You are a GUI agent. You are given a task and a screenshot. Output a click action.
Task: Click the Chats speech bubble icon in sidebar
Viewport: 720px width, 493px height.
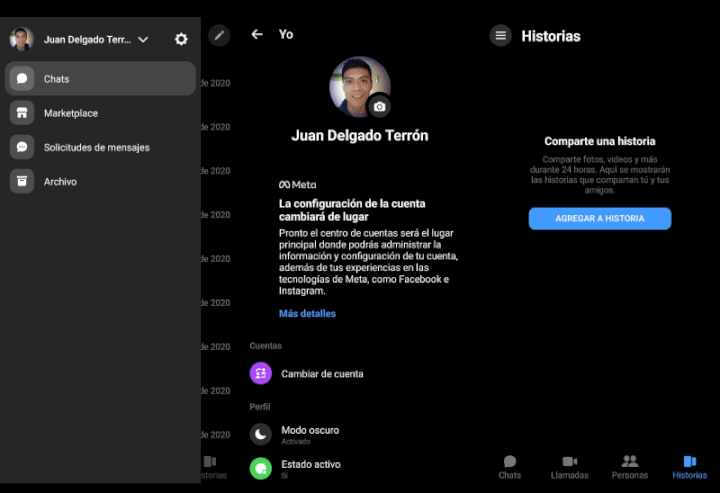point(22,78)
